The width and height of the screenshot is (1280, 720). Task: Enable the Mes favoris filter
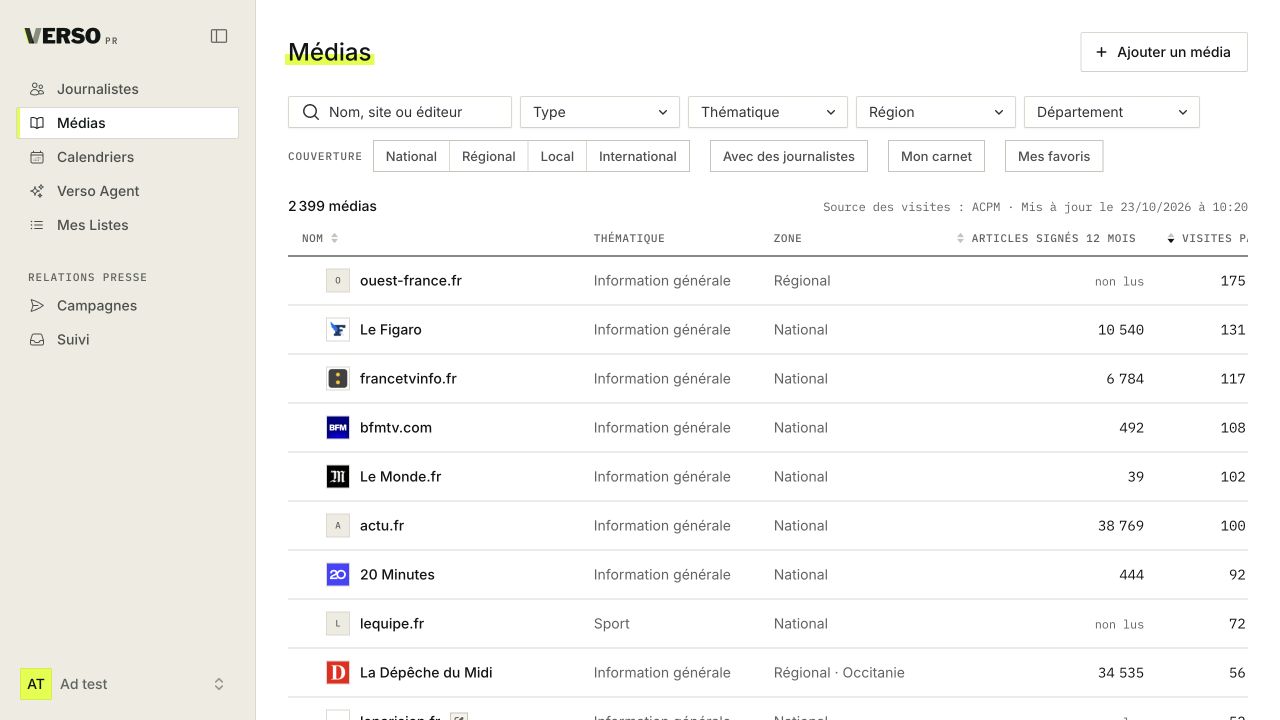click(1054, 156)
